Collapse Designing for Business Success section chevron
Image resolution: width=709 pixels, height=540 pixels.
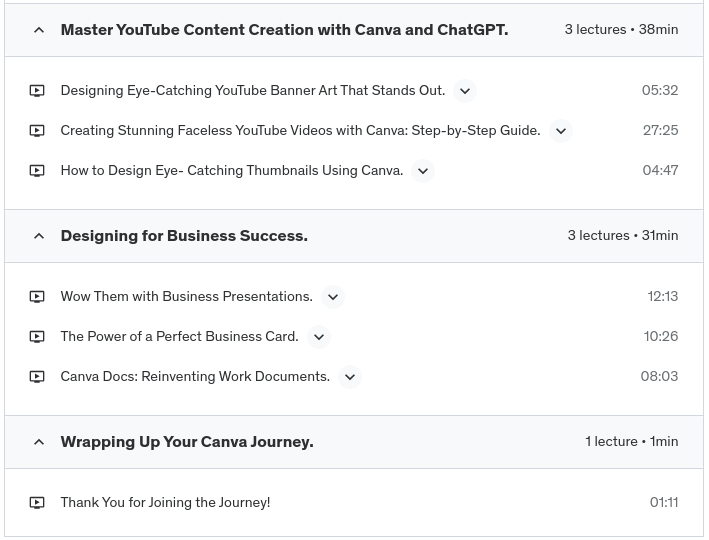coord(39,237)
